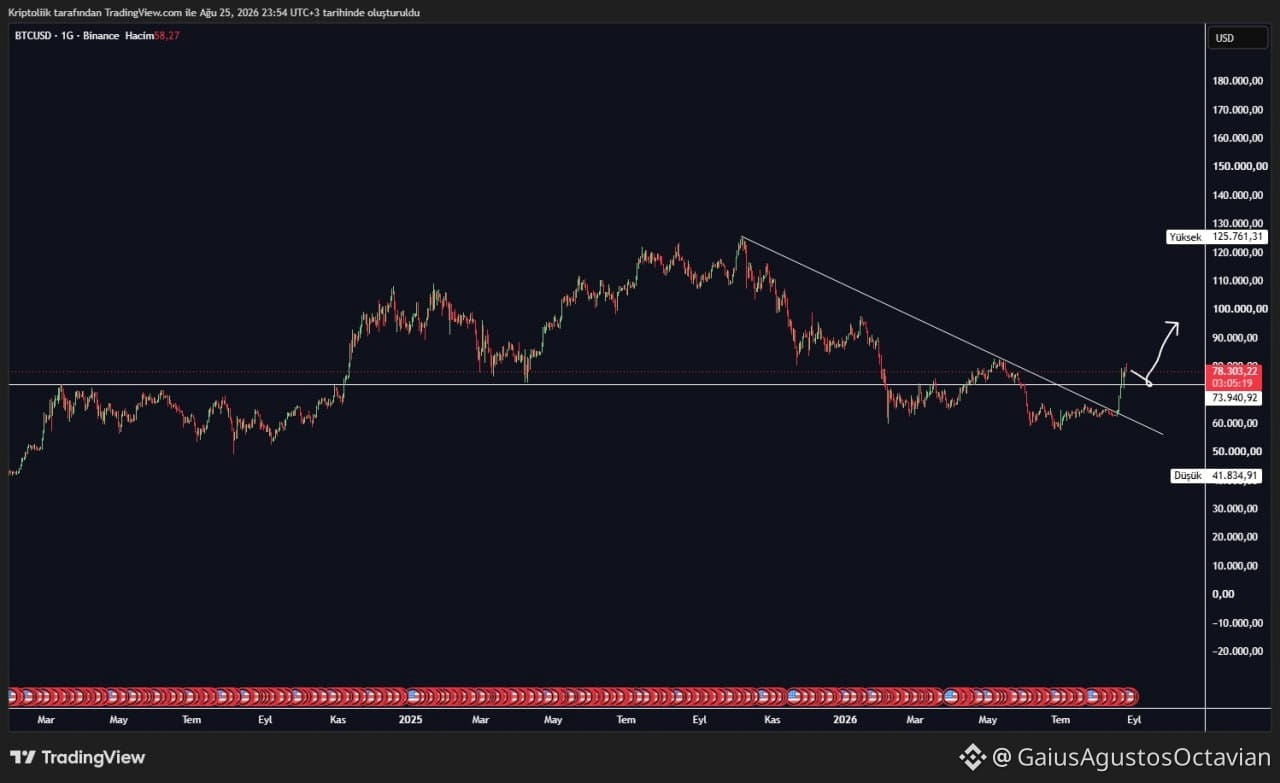Click the 140.000,00 price axis label
The image size is (1280, 783).
1240,195
